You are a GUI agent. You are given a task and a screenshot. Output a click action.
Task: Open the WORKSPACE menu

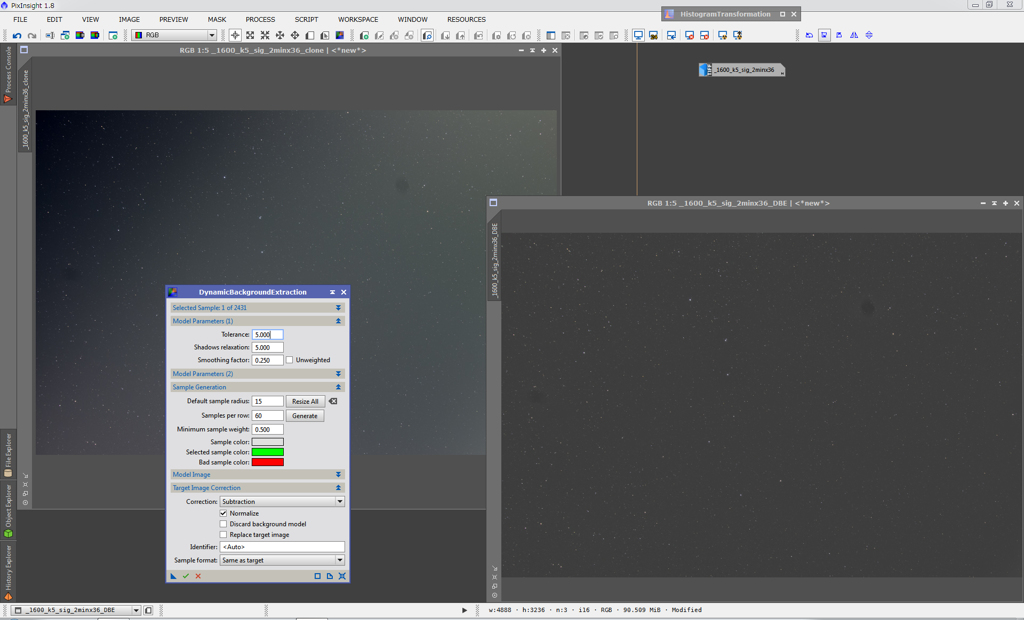[x=358, y=20]
